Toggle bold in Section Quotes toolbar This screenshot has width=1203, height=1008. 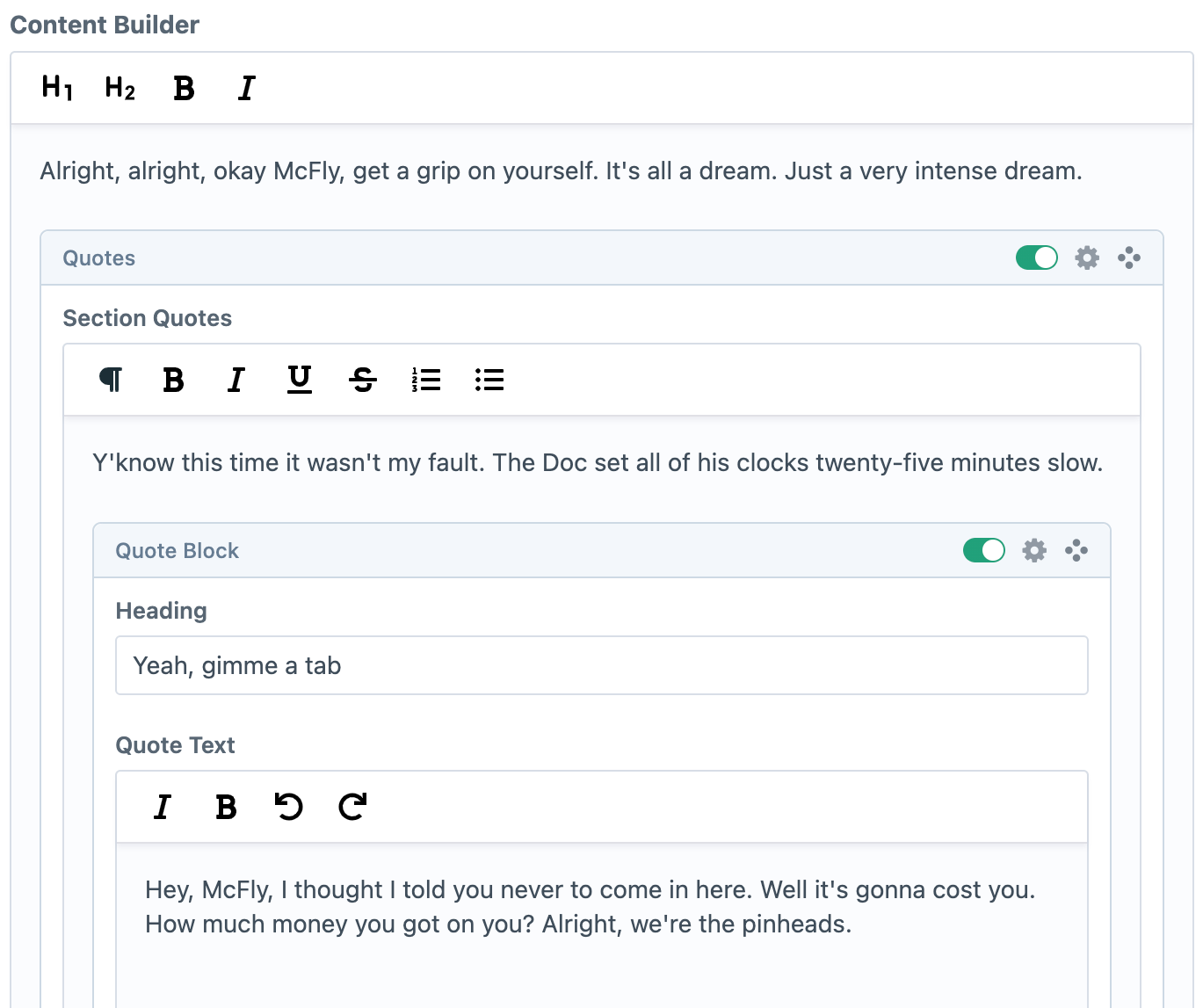pos(174,380)
